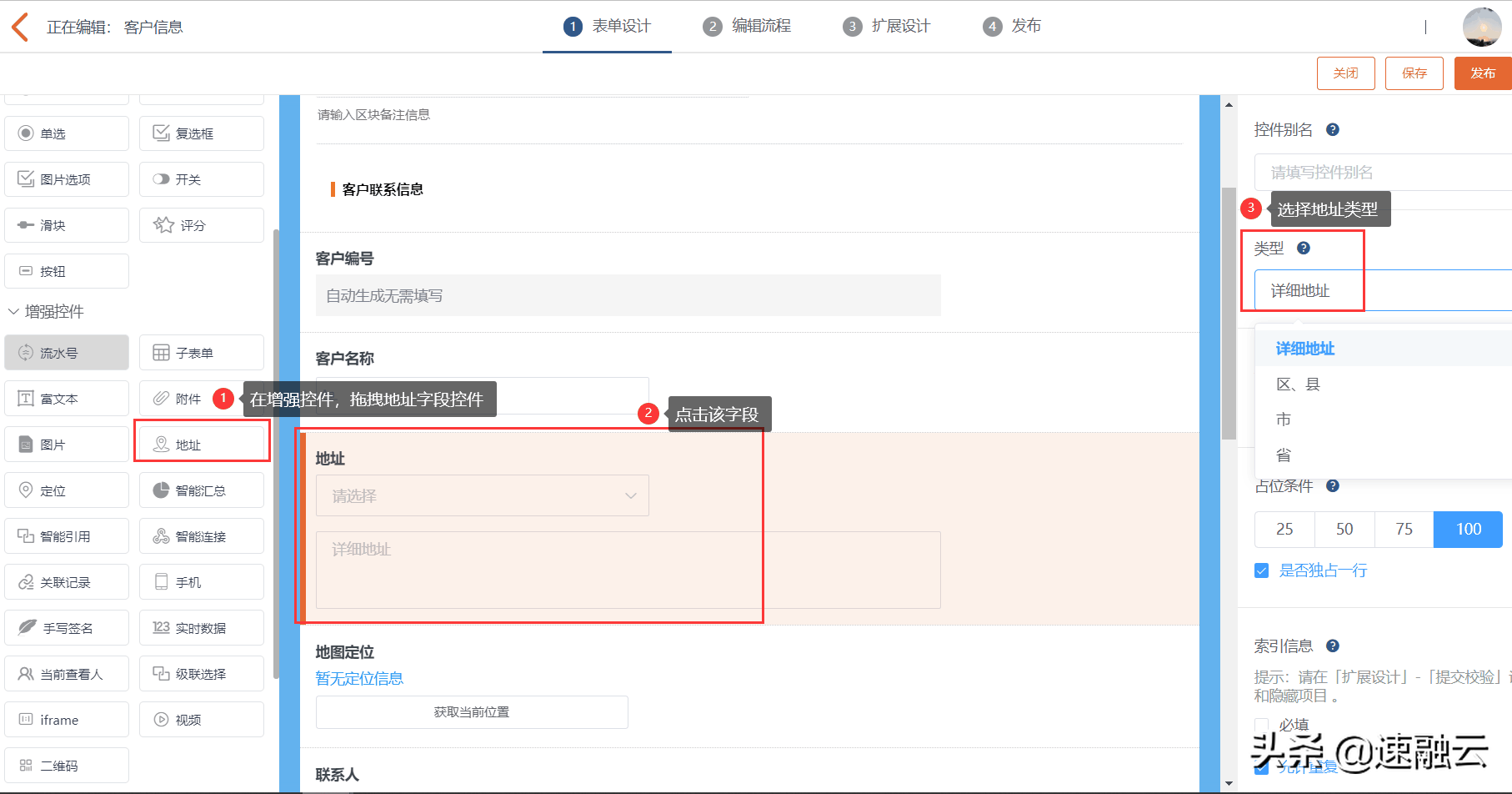Focus the 控件别名 input field
Screen dimensions: 1512x794
click(x=1384, y=172)
